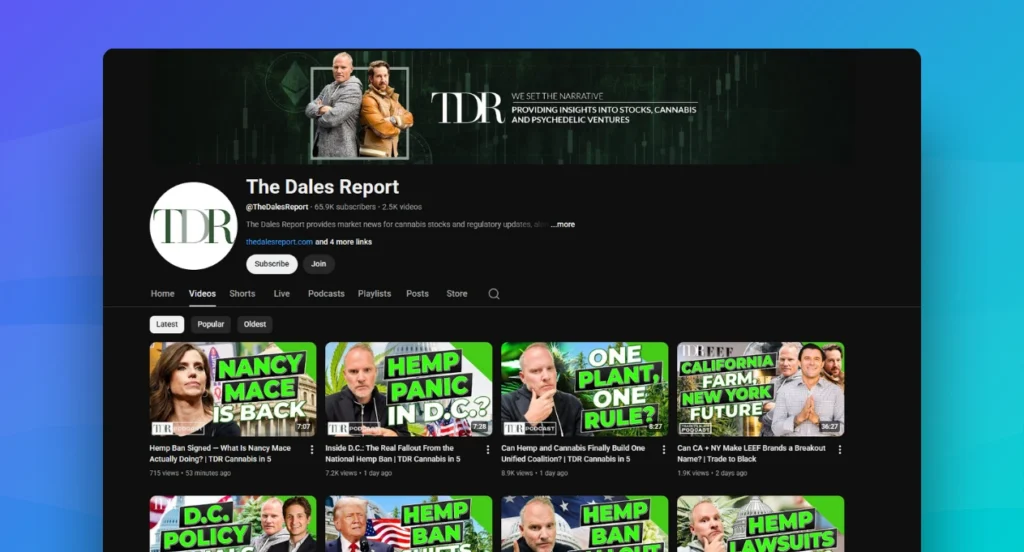Screen dimensions: 1024x552
Task: Play the 'California Farm, New York Future' thumbnail
Action: (761, 389)
